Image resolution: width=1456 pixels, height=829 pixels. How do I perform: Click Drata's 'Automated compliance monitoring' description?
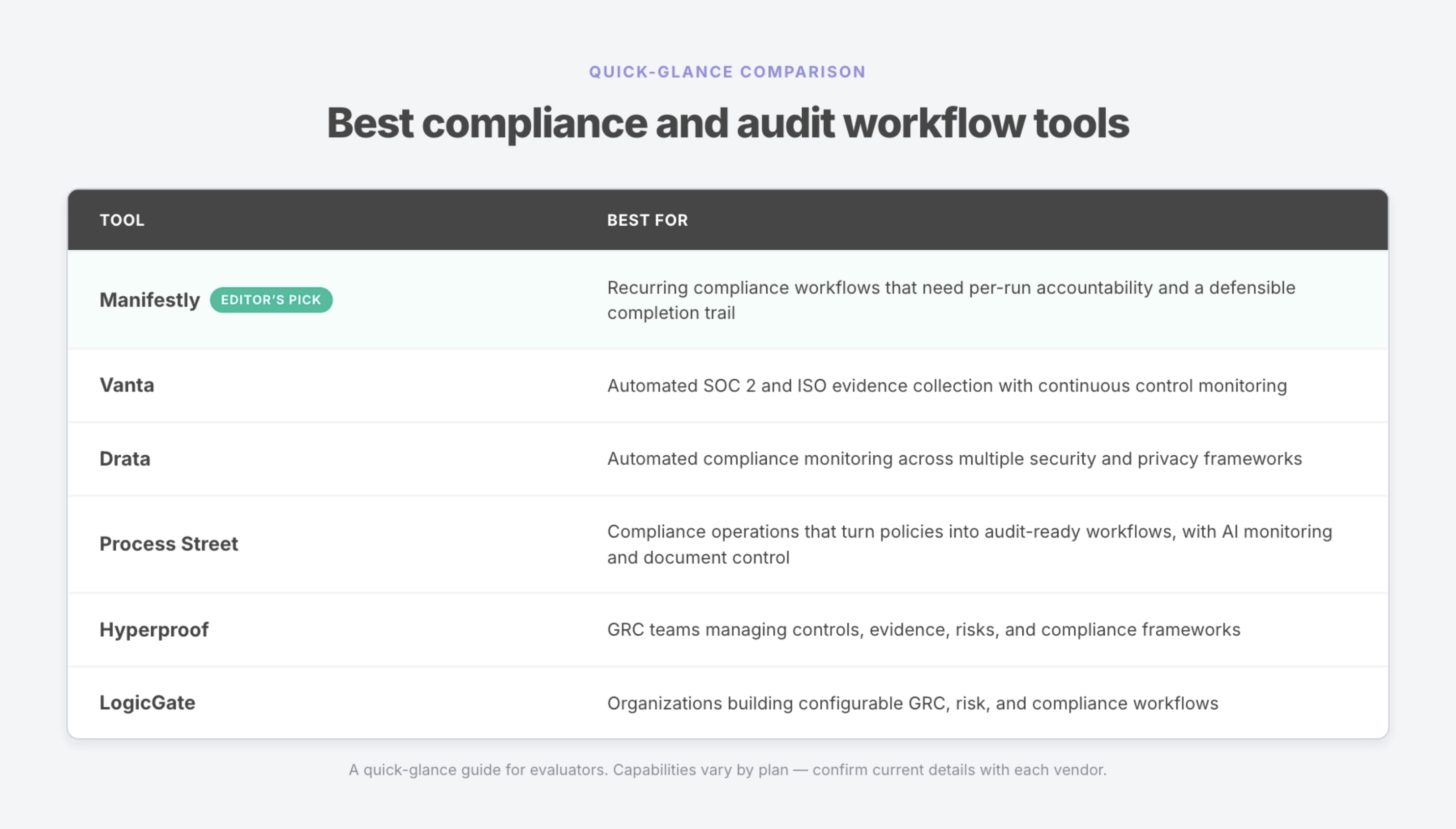[954, 458]
